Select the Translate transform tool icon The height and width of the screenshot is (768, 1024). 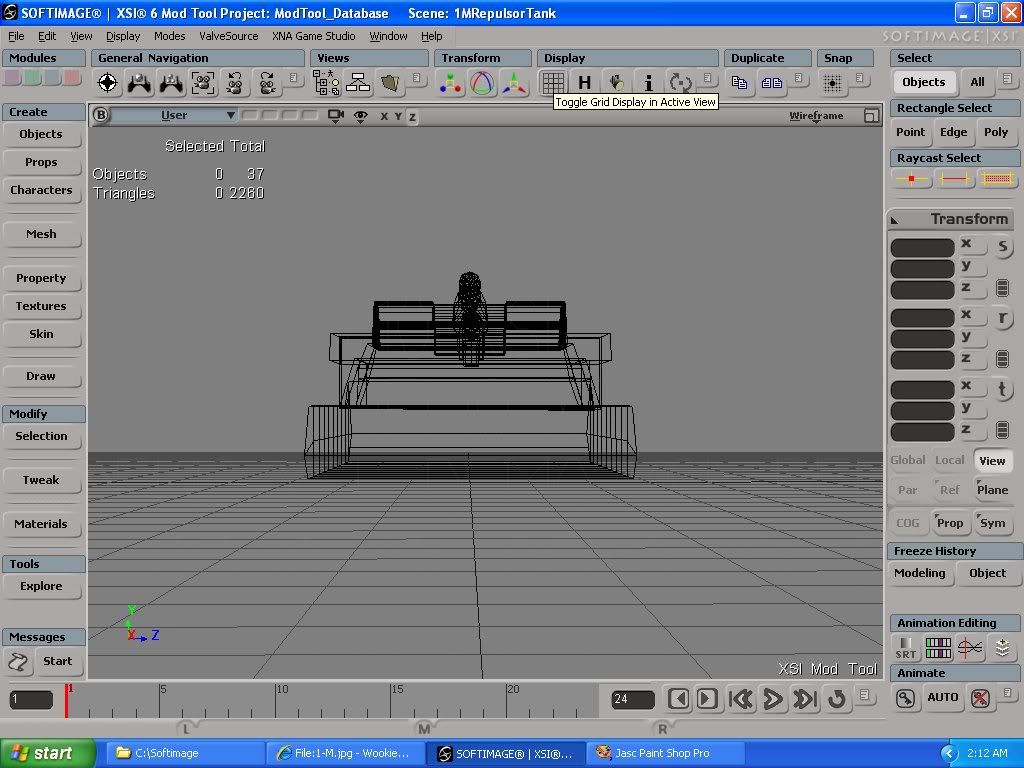(x=515, y=83)
